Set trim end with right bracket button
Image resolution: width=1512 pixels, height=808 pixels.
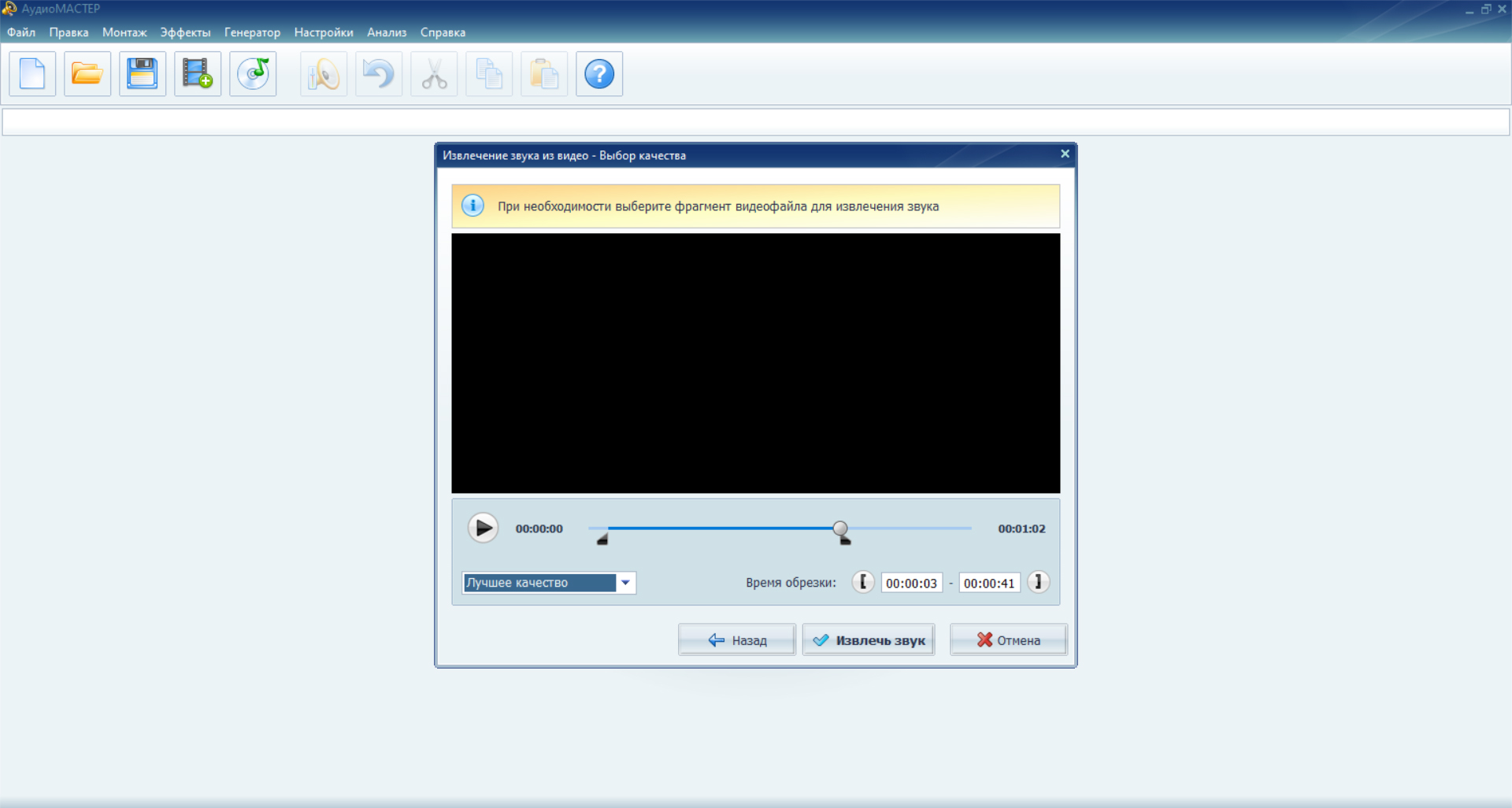point(1039,582)
